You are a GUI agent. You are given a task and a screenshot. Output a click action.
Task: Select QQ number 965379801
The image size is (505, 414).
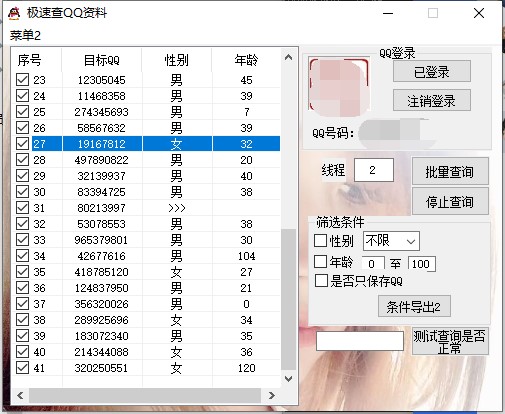coord(101,240)
